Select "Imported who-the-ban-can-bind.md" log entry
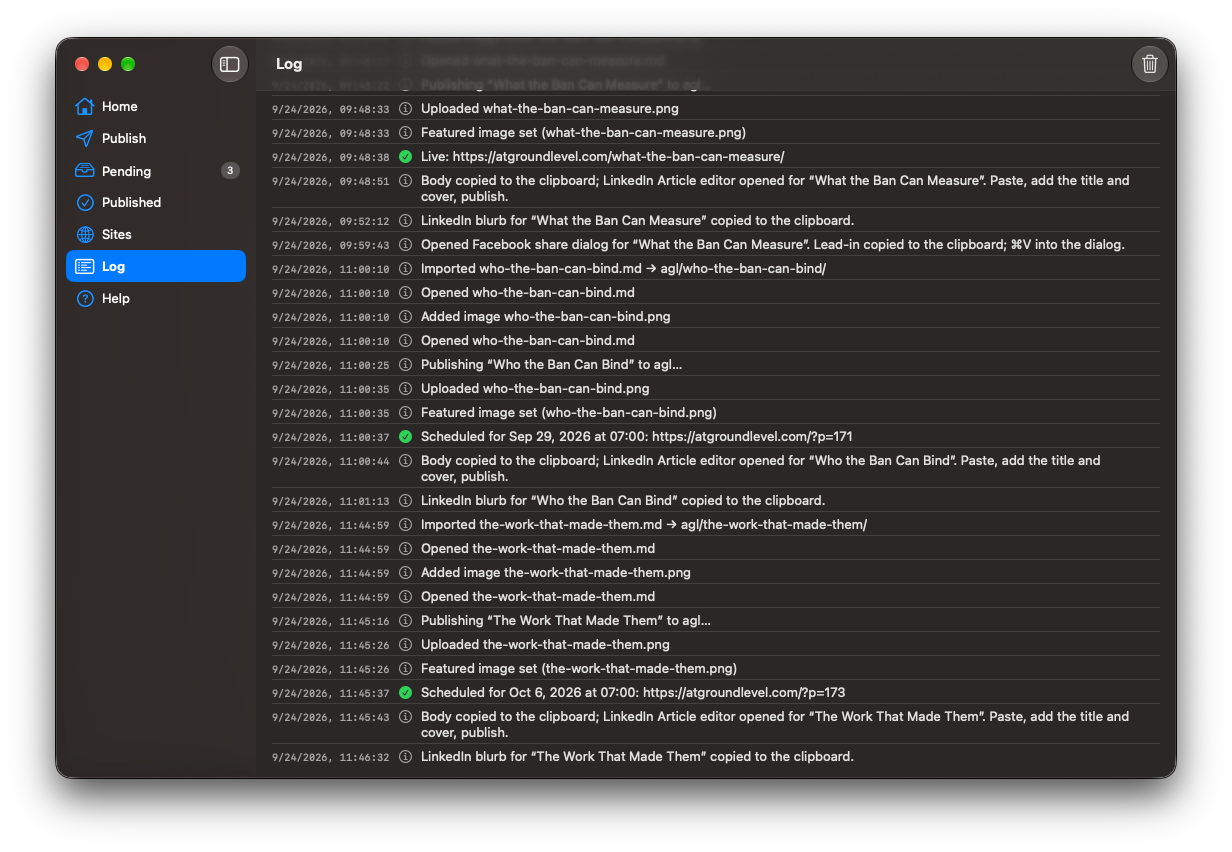 click(716, 268)
